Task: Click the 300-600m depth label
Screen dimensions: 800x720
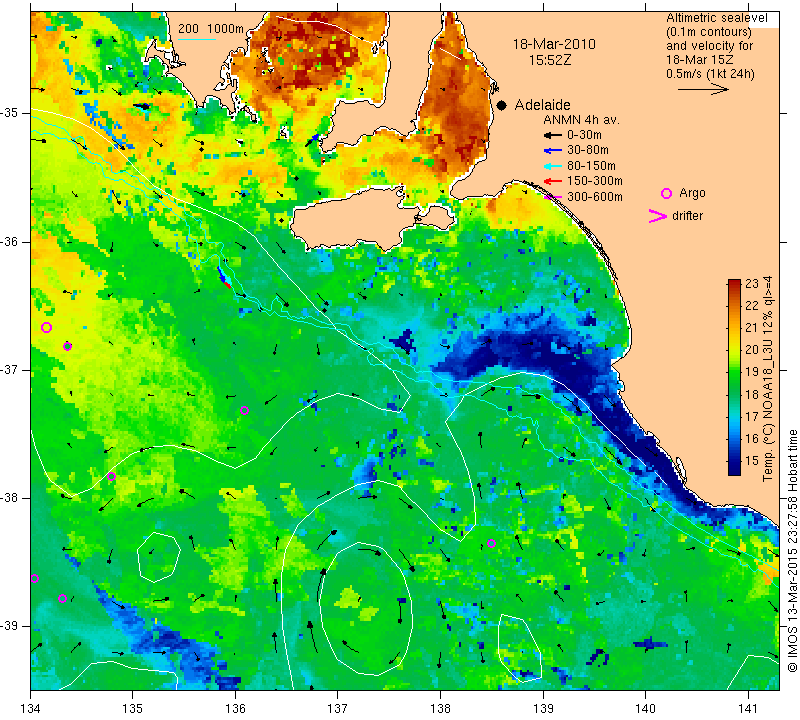Action: [x=595, y=197]
